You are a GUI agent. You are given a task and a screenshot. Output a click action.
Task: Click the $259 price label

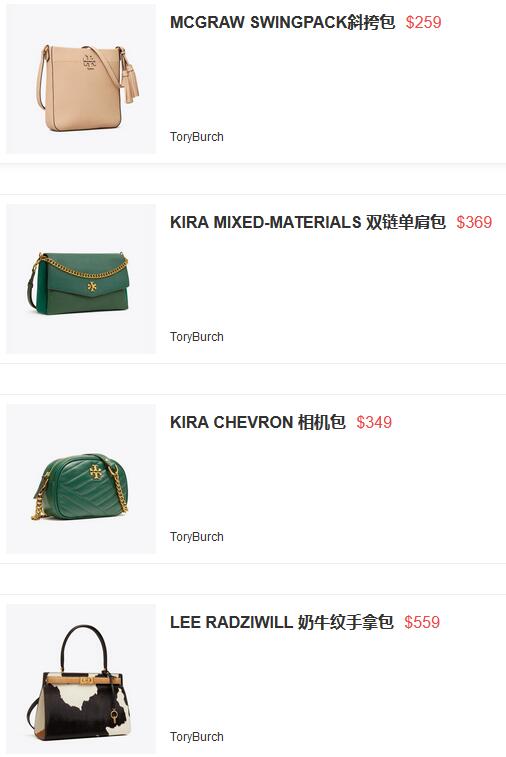(423, 22)
